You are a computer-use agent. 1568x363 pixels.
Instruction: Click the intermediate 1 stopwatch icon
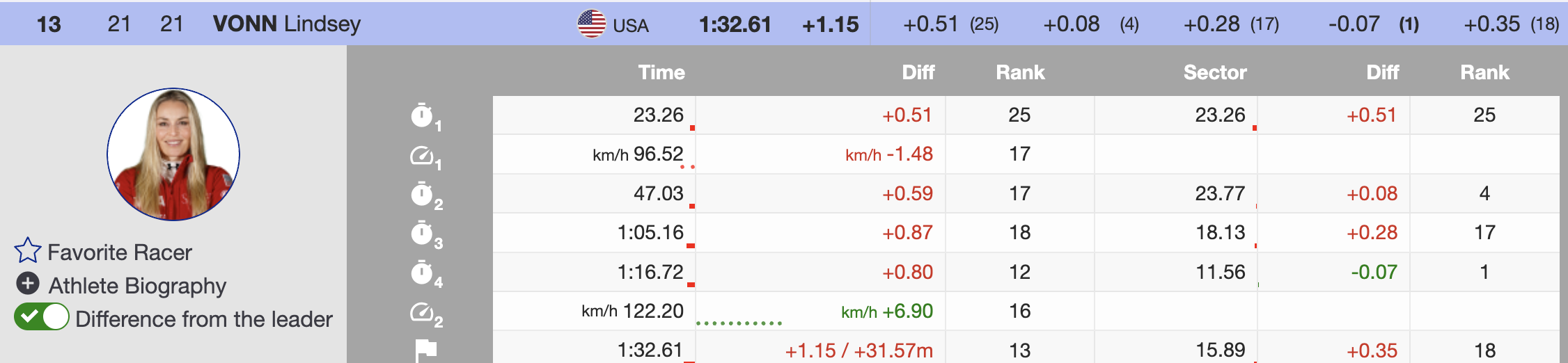[422, 115]
